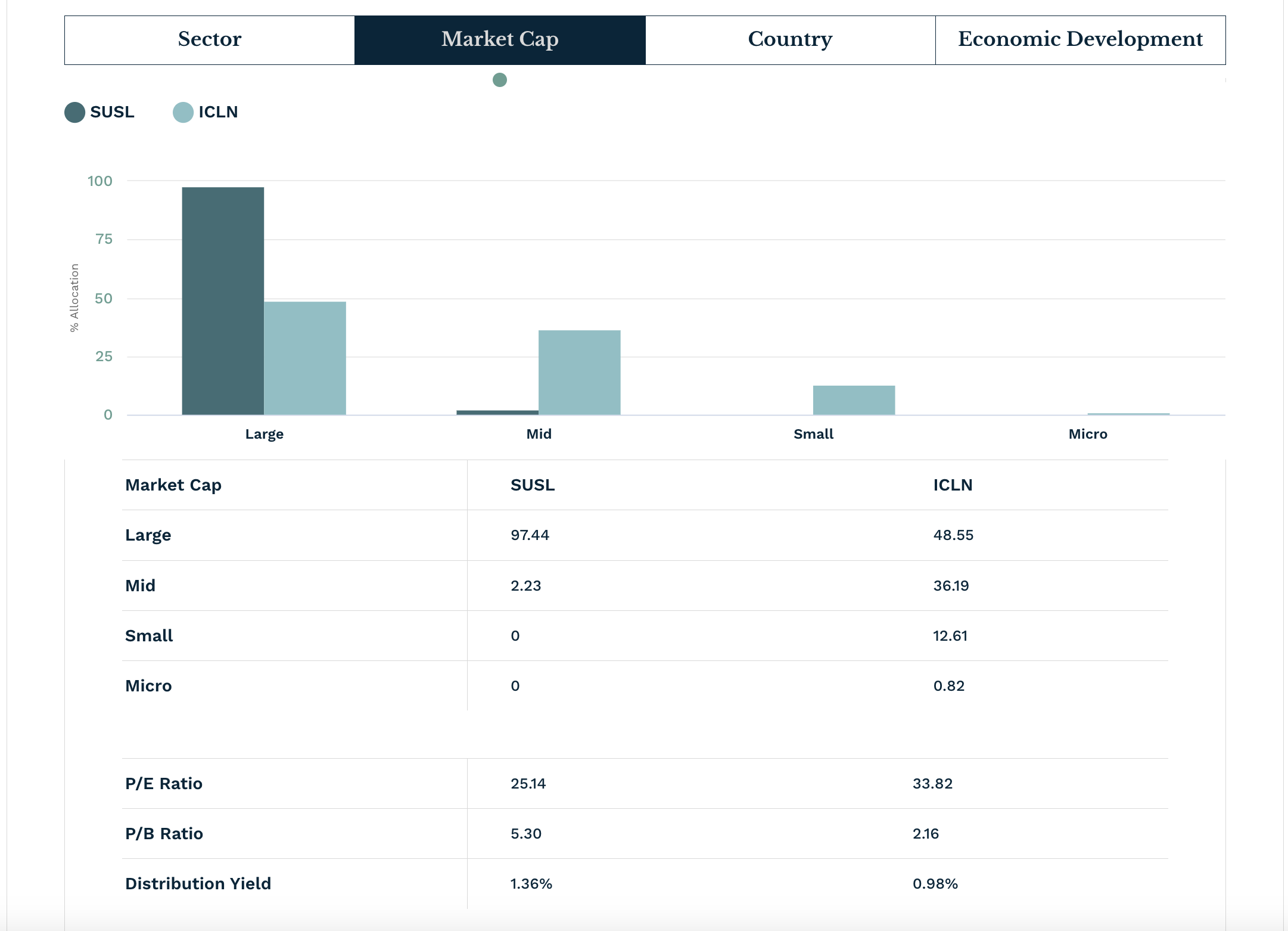
Task: Click the Large row label in table
Action: [148, 535]
